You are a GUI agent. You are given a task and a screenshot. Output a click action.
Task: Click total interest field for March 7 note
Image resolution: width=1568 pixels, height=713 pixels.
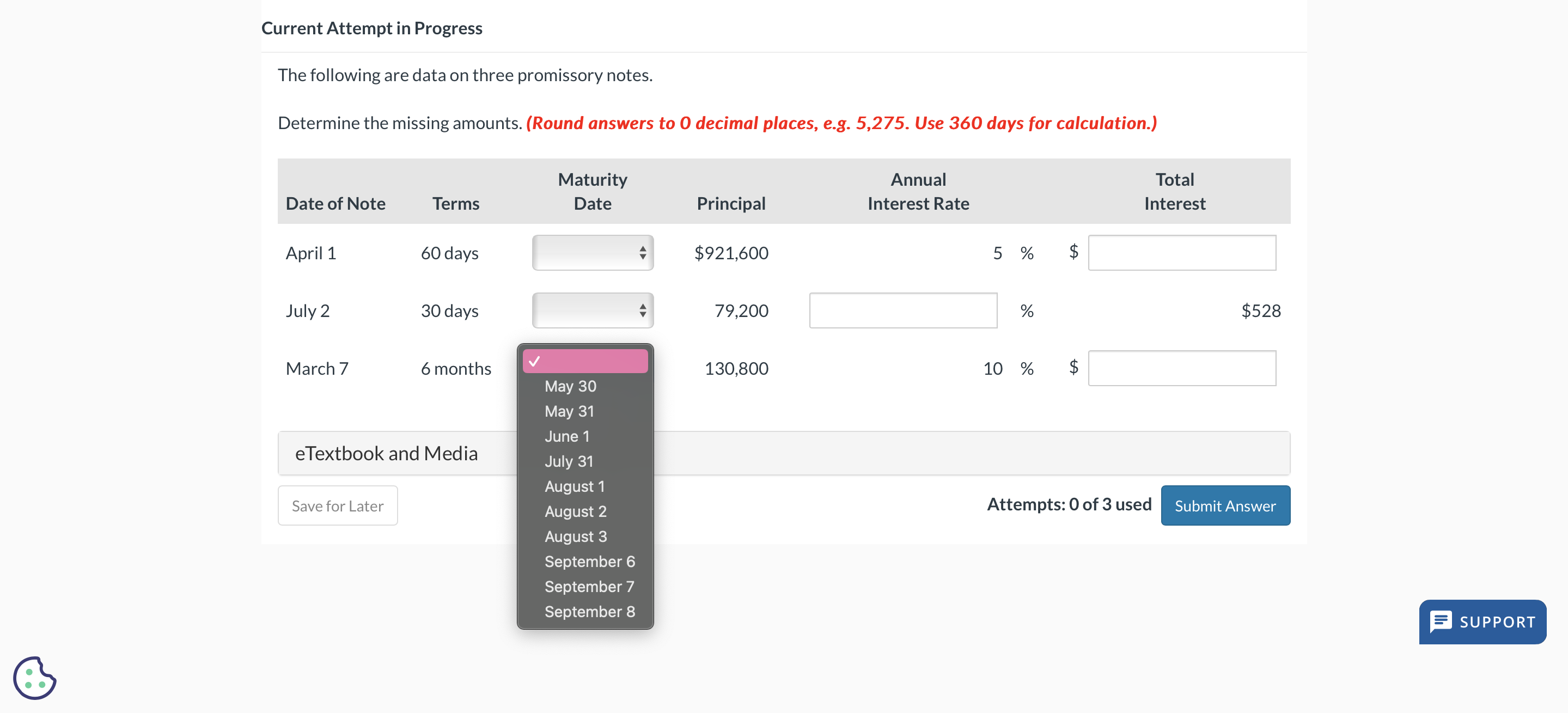[x=1181, y=368]
